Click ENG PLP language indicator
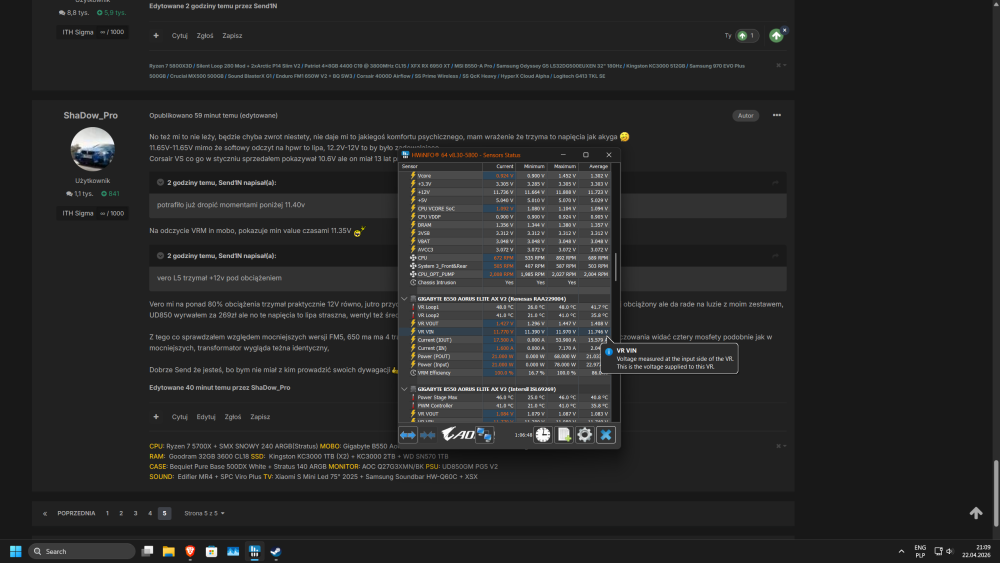The height and width of the screenshot is (563, 1000). tap(920, 552)
